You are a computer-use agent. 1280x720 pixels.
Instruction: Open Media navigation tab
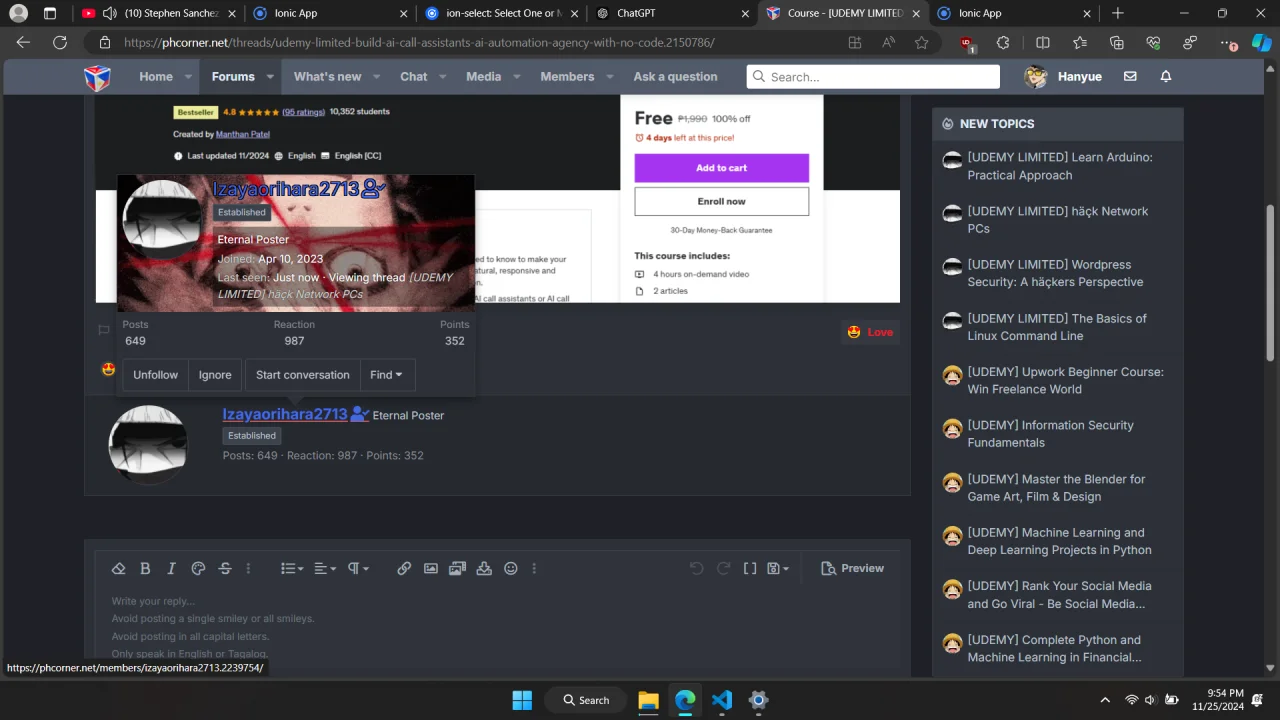point(483,77)
